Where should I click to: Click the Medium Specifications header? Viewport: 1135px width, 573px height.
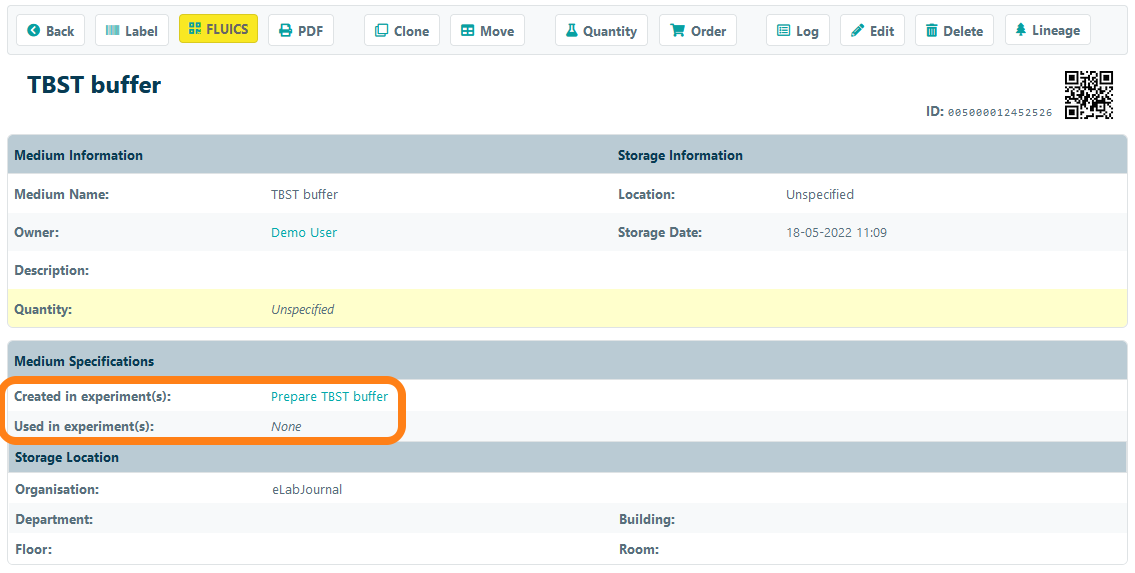84,361
